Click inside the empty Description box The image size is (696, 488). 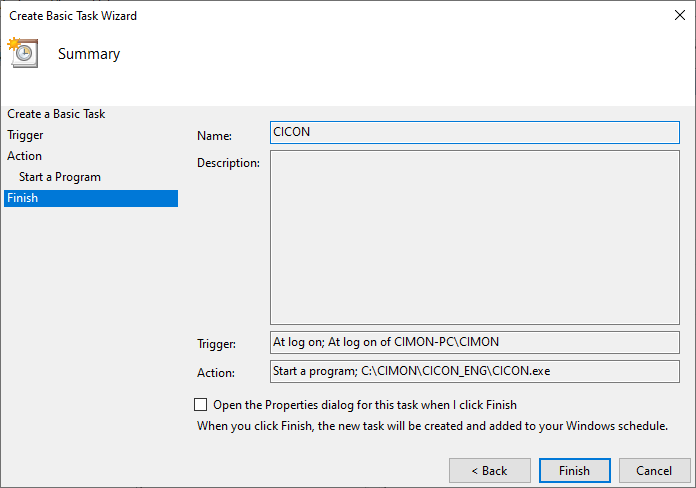point(474,237)
